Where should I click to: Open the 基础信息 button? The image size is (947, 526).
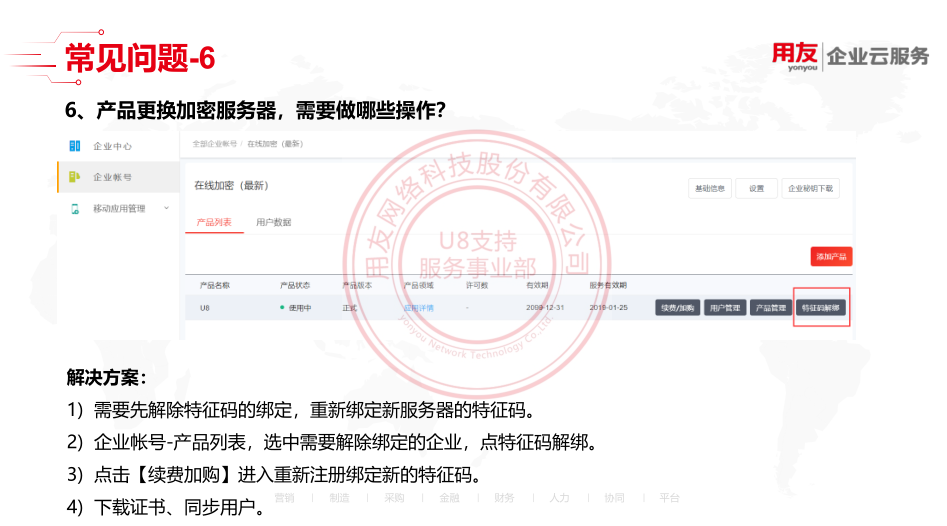tap(710, 188)
